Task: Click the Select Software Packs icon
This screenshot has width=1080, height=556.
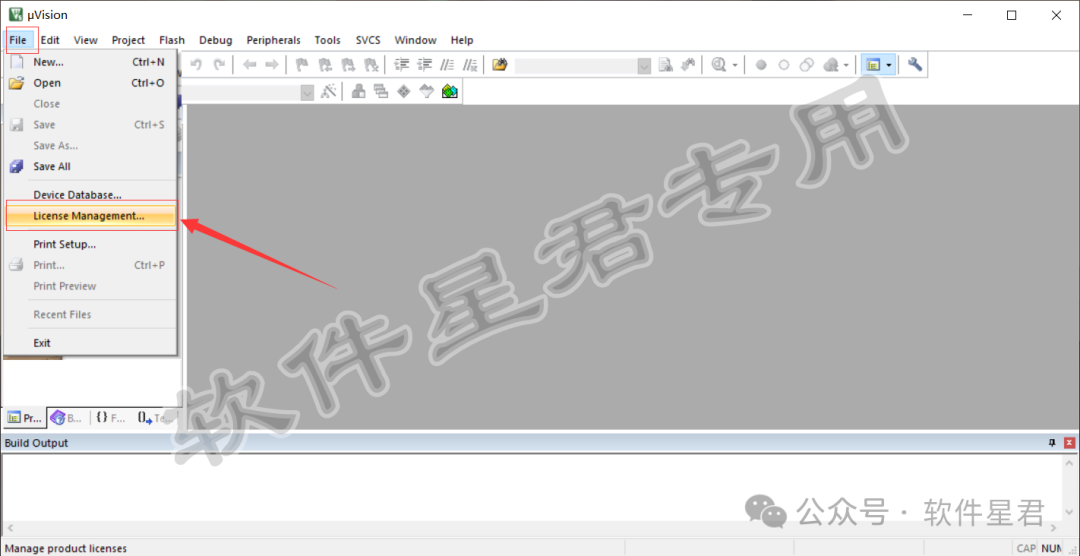Action: [427, 91]
